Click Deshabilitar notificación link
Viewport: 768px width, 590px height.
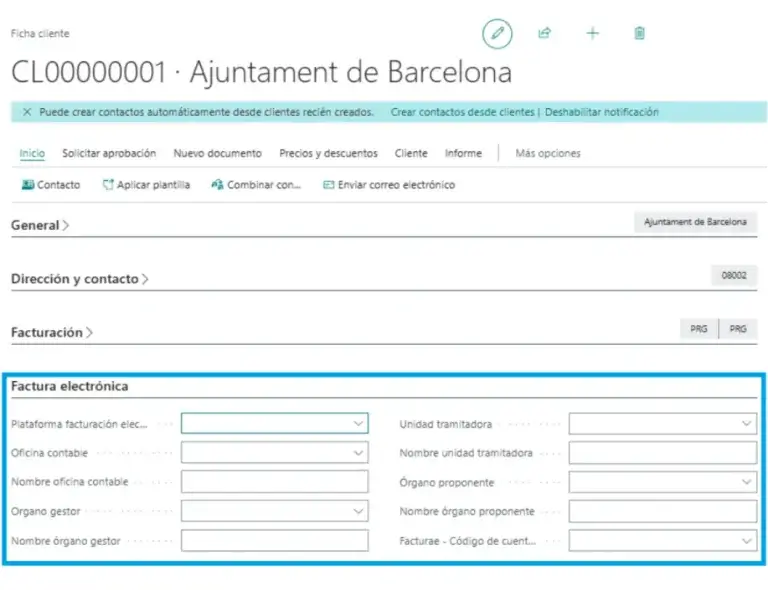pos(601,112)
